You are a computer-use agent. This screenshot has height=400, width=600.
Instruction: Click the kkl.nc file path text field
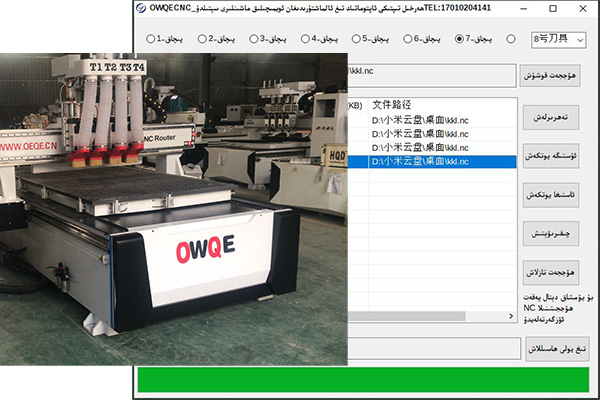click(430, 75)
